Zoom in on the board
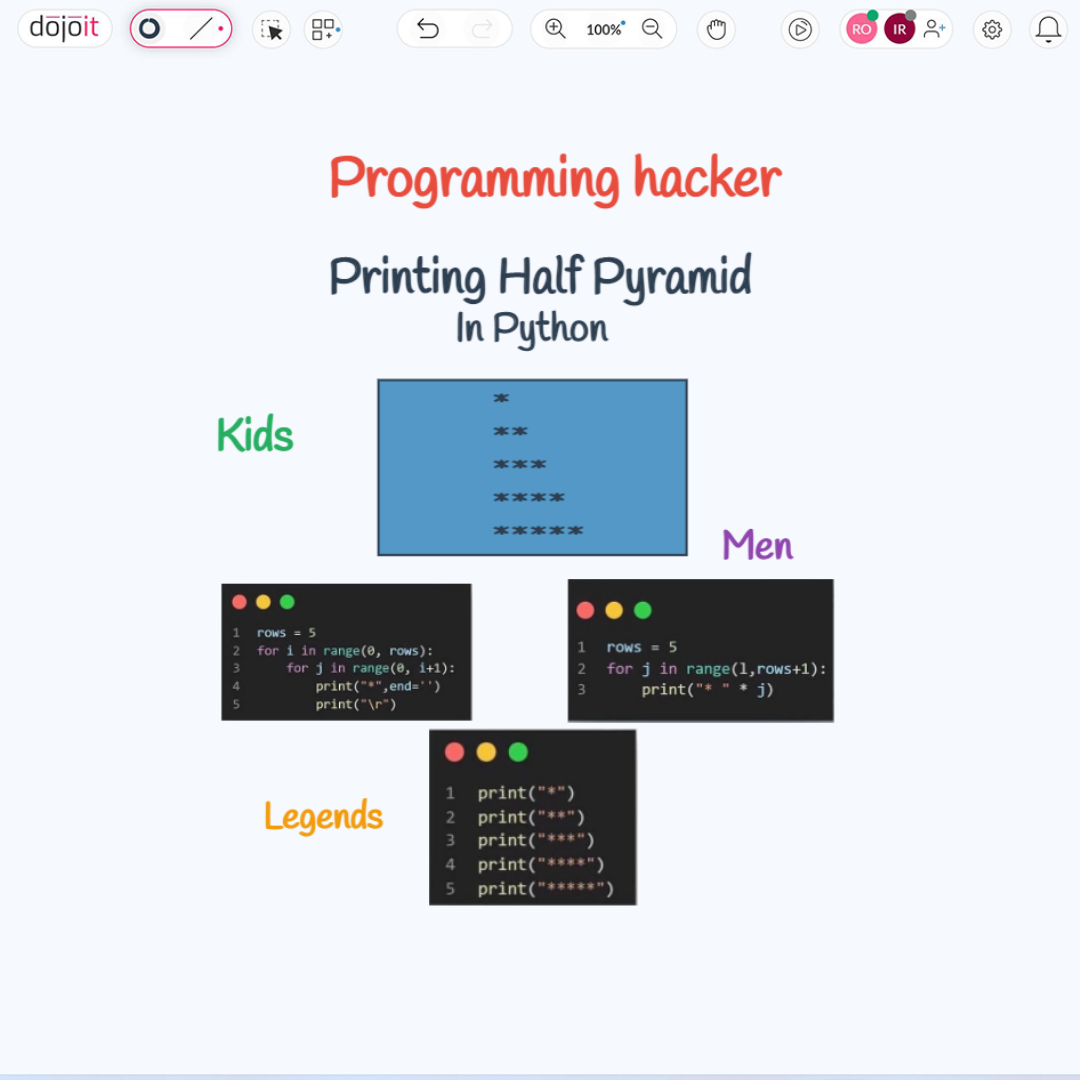This screenshot has width=1080, height=1080. 555,29
